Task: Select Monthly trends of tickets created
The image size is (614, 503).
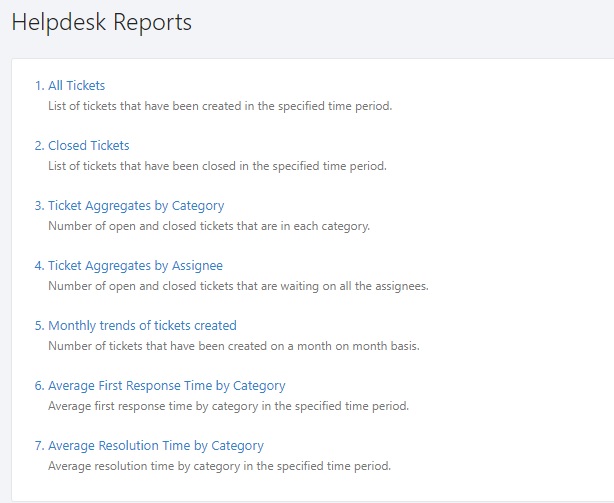Action: click(135, 326)
